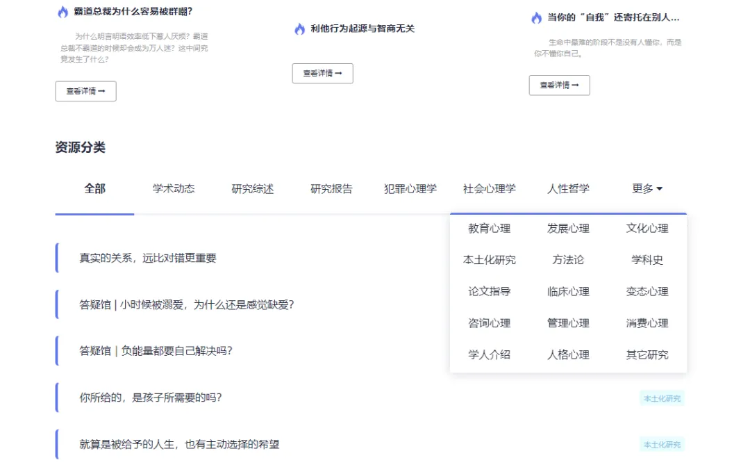Choose 其它研究 from the dropdown menu
This screenshot has height=467, width=750.
[647, 355]
